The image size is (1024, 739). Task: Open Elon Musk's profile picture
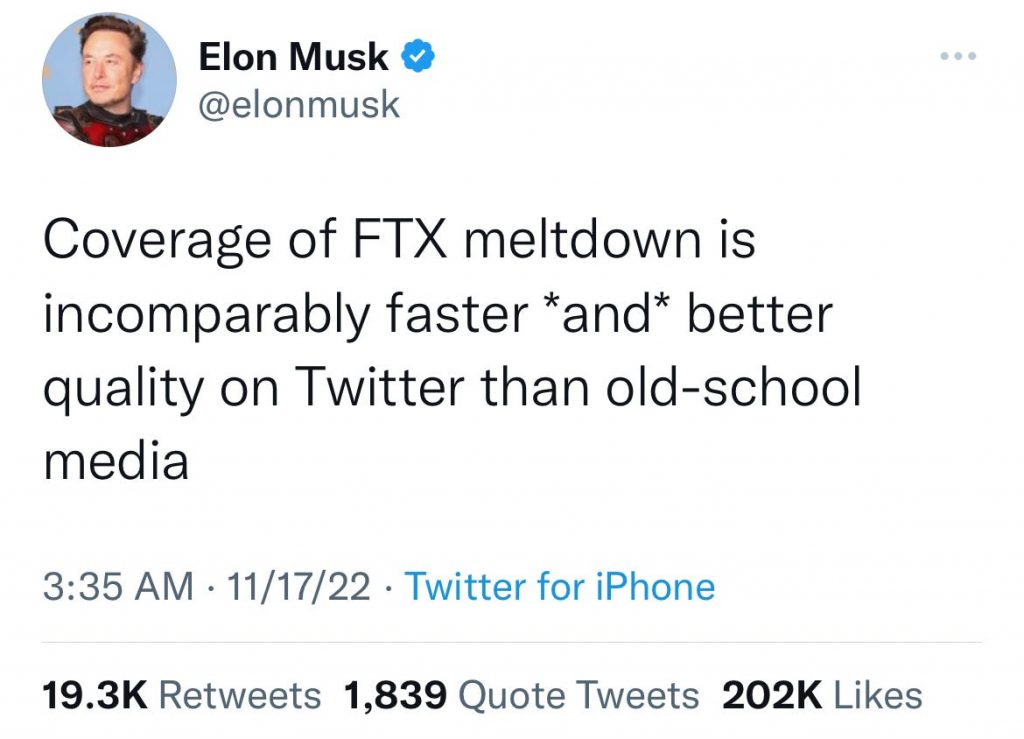pos(109,81)
